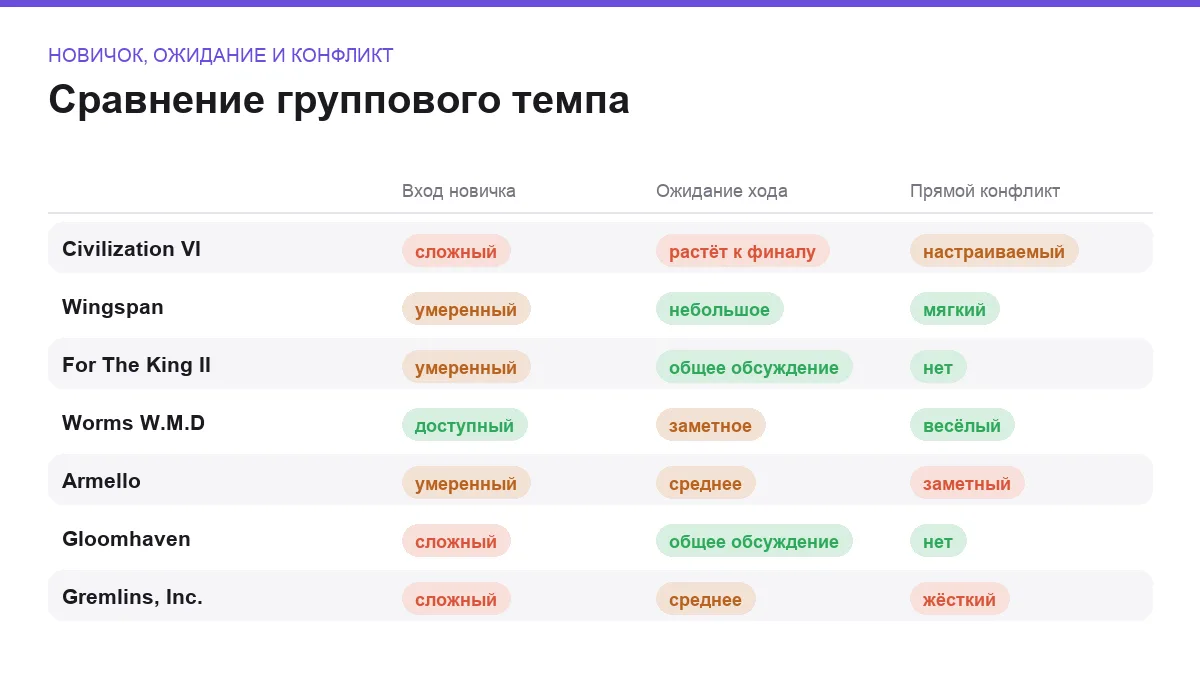Select the 'Gremlins, Inc.' row name
1200x676 pixels.
[x=132, y=597]
